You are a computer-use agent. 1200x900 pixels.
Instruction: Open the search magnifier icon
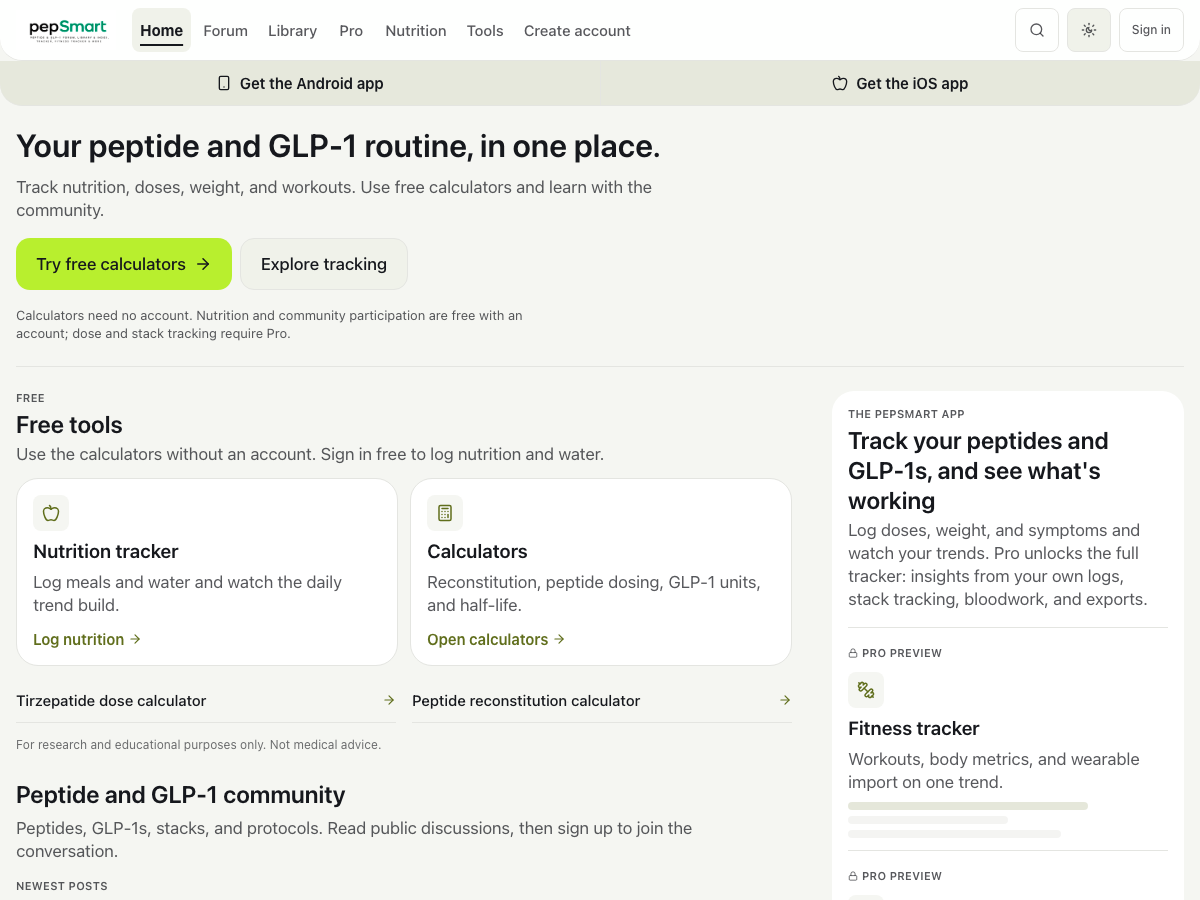coord(1037,30)
